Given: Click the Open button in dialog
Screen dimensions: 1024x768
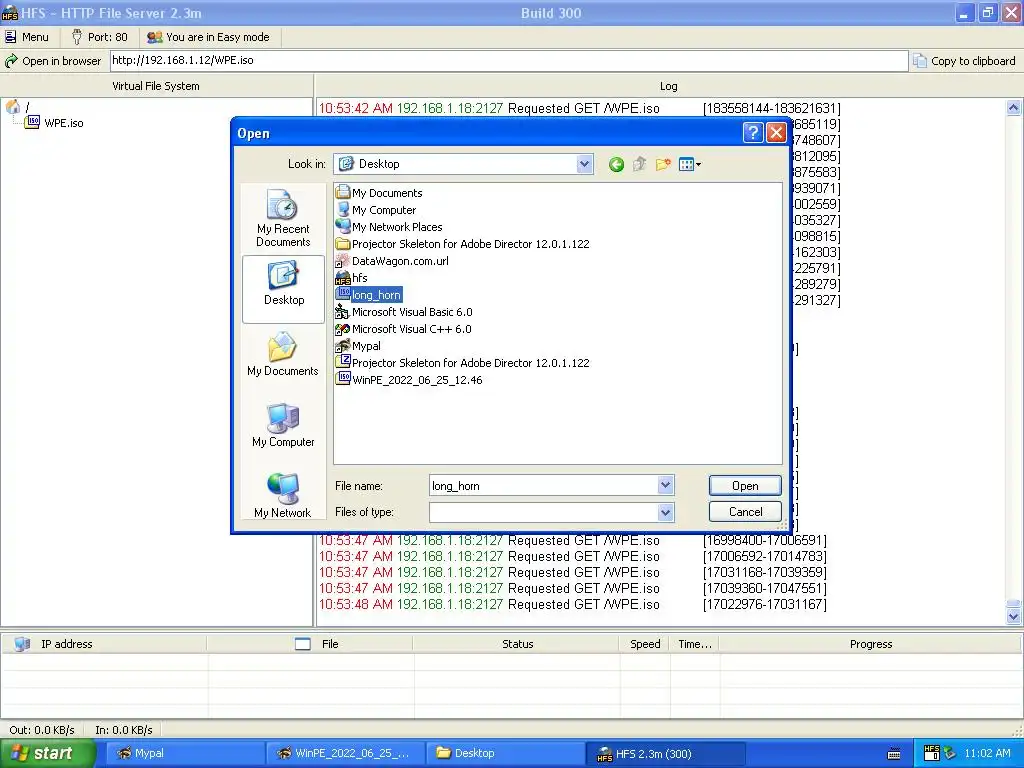Looking at the screenshot, I should pos(744,485).
